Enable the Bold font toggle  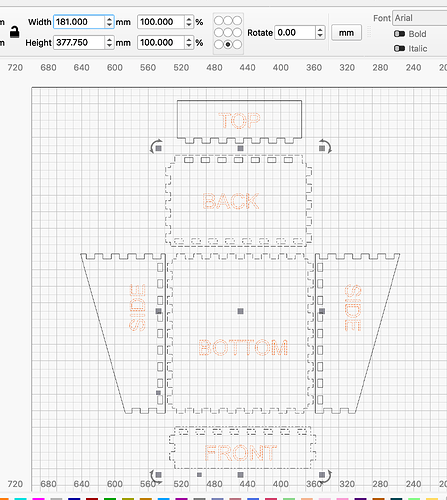[x=399, y=34]
